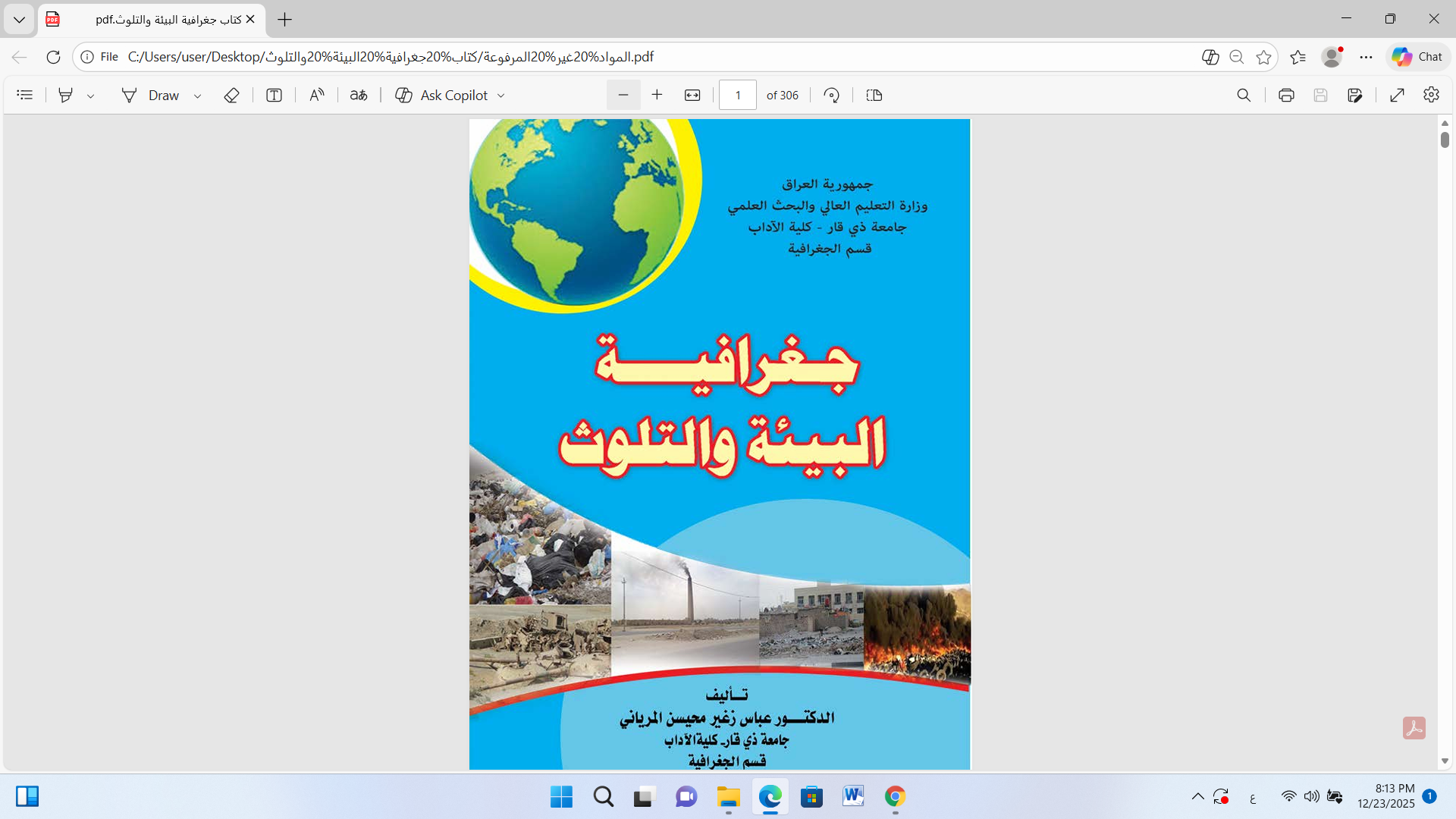Select the PDF tab كتاب جغرافية البيئة والتلوث
Viewport: 1456px width, 819px height.
[x=152, y=20]
